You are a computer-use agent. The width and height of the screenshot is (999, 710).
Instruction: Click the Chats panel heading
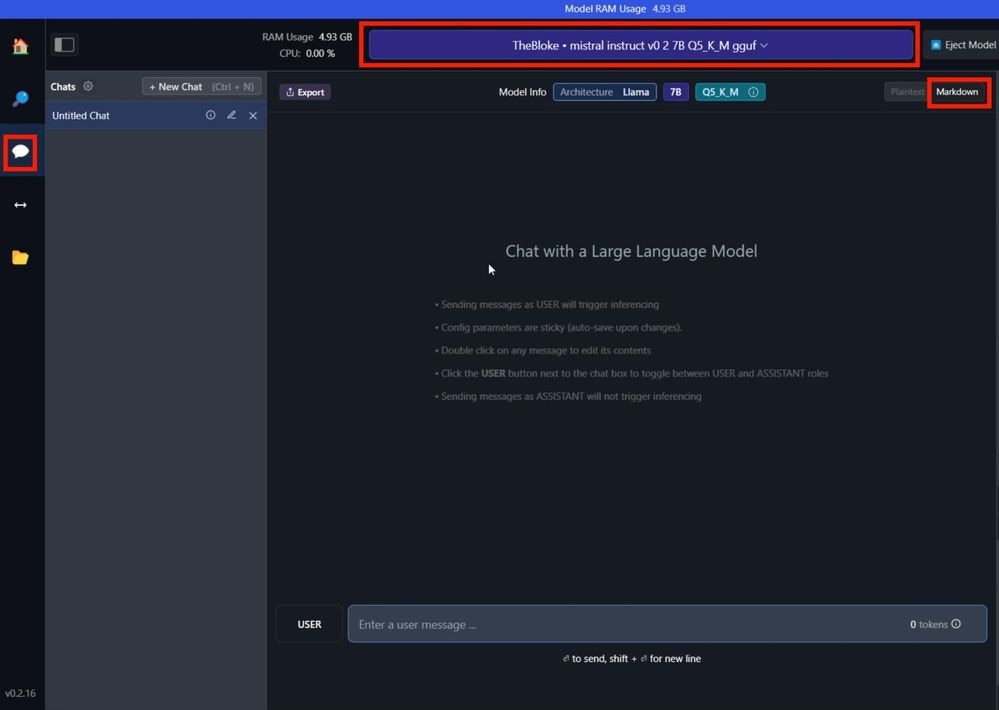coord(62,87)
